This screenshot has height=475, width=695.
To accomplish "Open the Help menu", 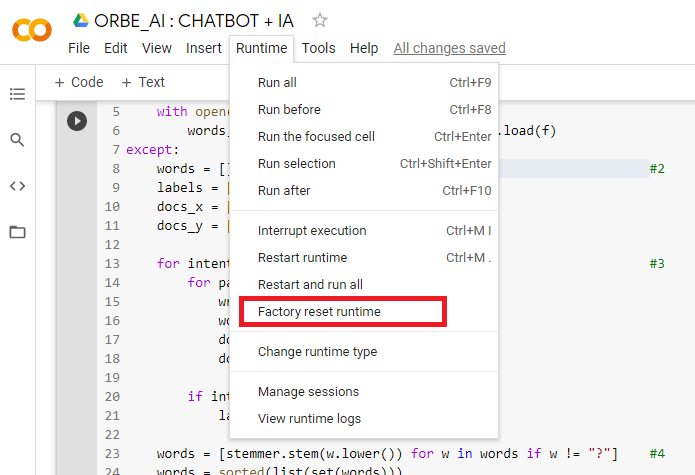I will click(364, 48).
